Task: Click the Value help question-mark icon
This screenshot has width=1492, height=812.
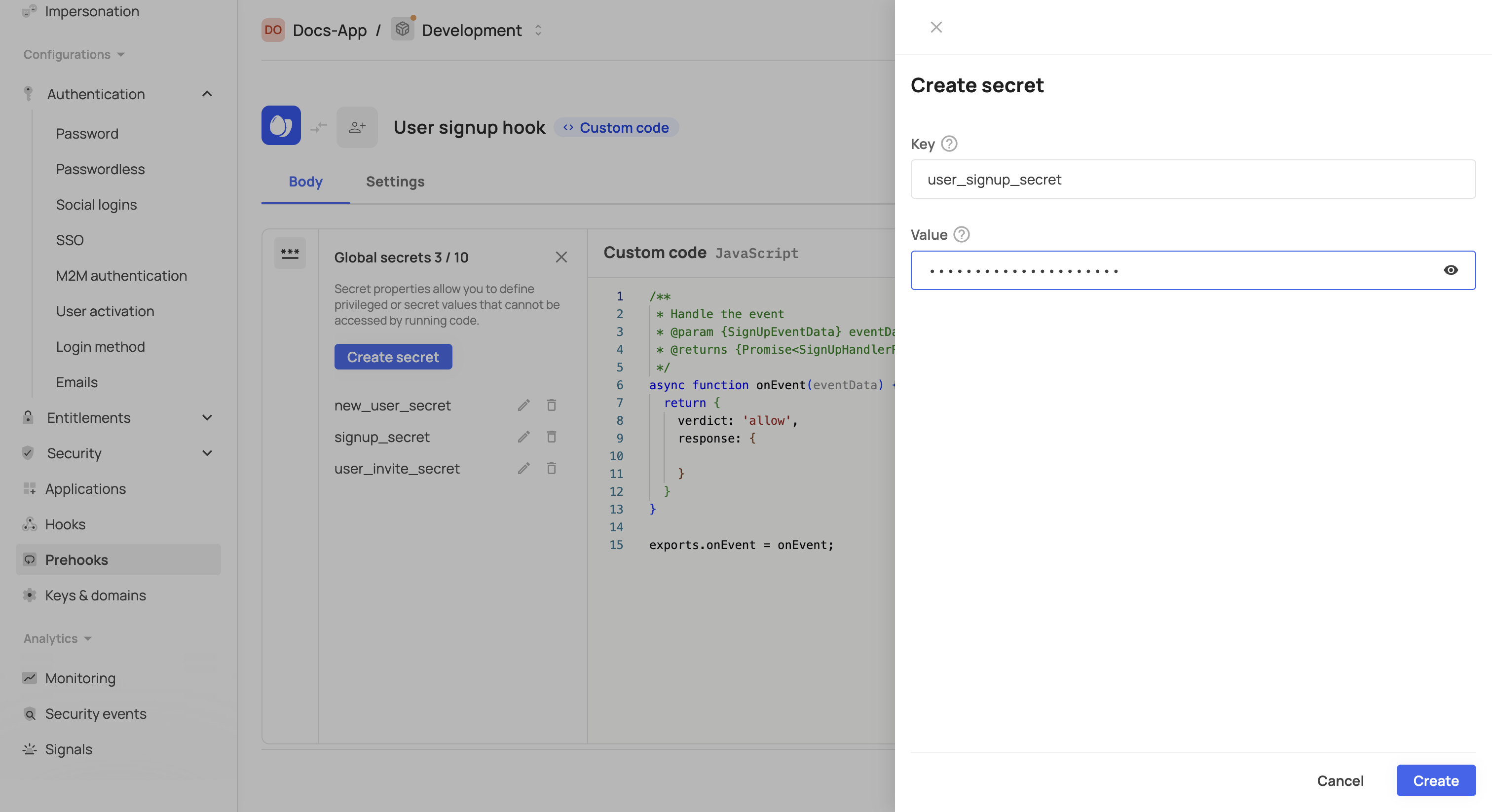Action: point(962,234)
